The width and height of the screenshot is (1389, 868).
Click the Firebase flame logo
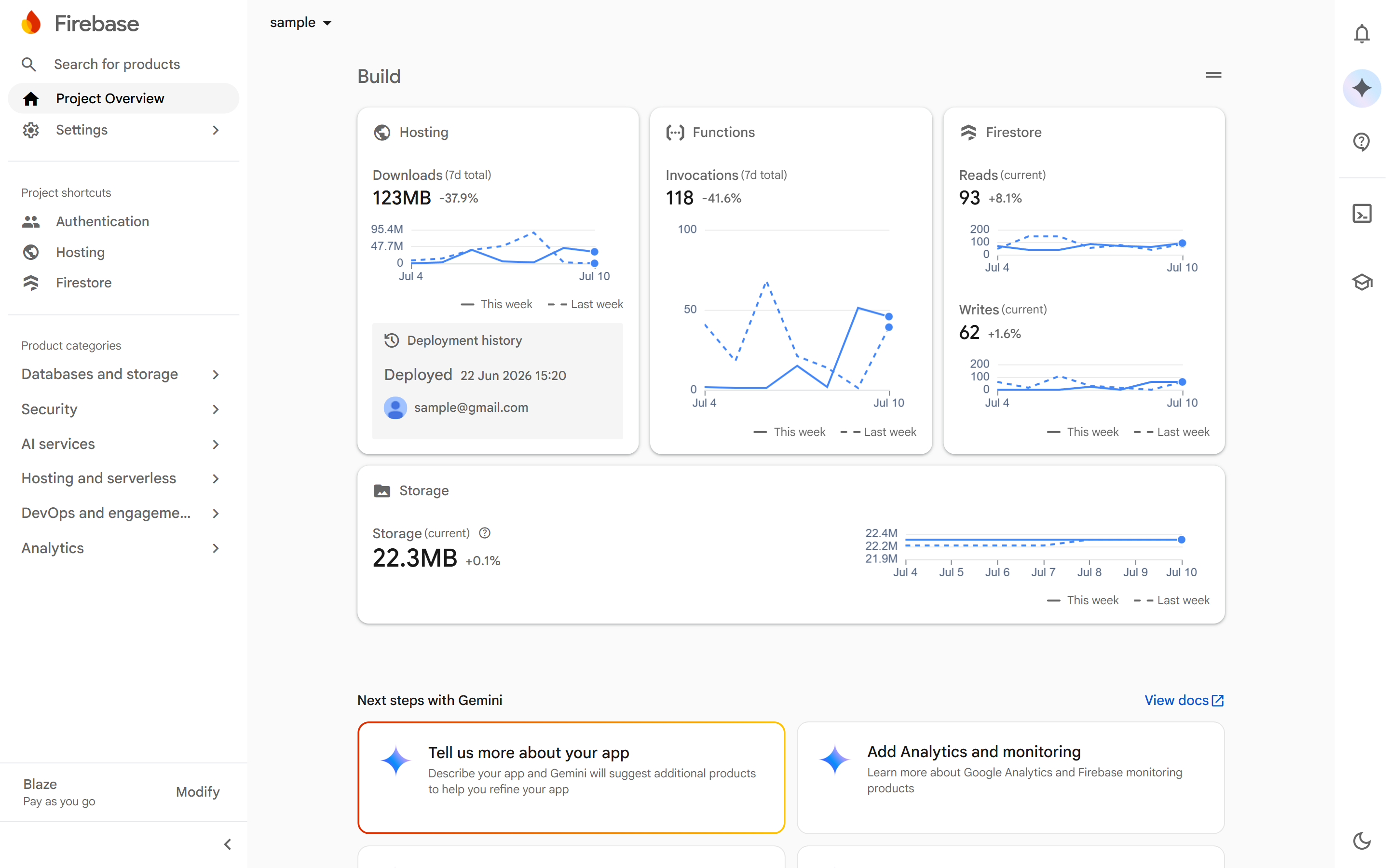pos(31,23)
